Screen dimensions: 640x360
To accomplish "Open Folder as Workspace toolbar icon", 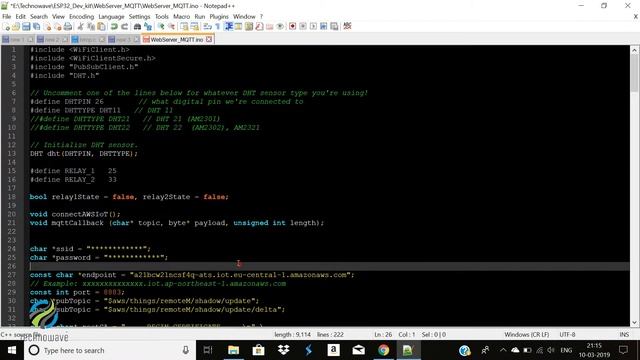I will (269, 27).
